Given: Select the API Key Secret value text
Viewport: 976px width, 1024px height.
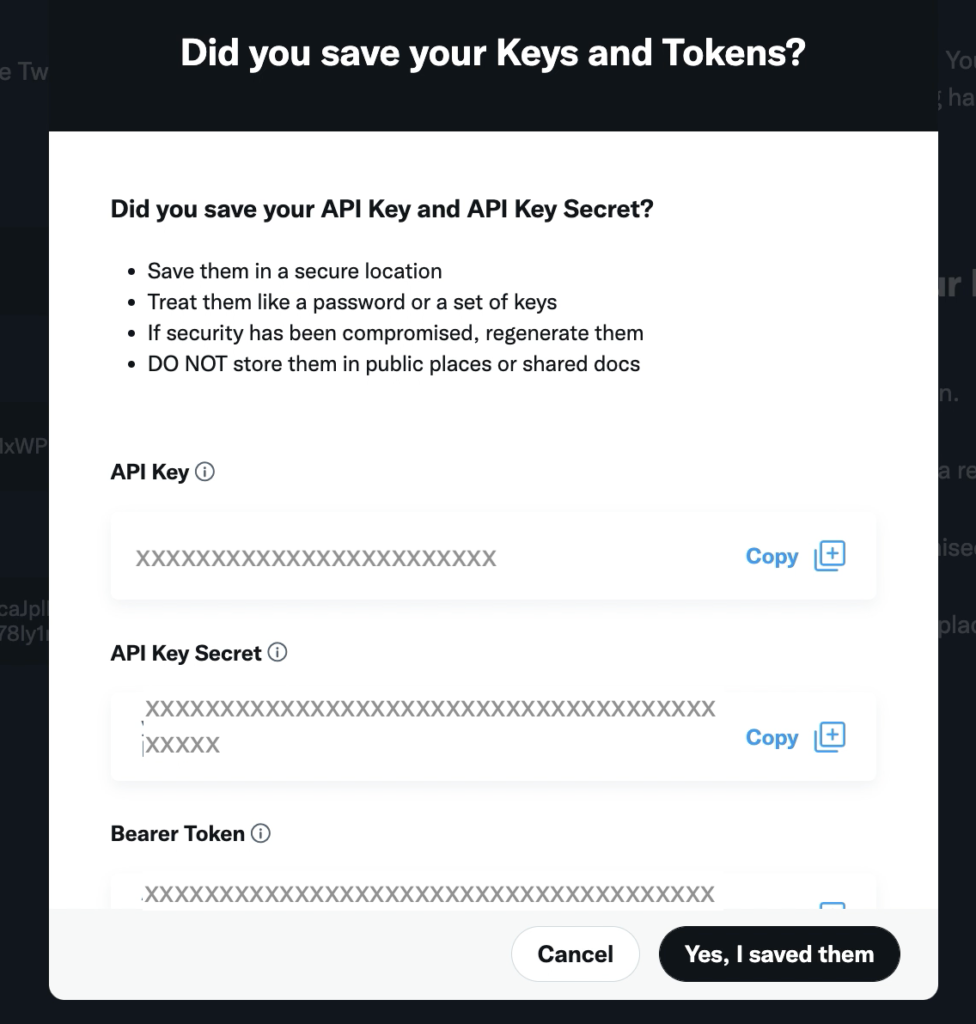Looking at the screenshot, I should tap(429, 726).
